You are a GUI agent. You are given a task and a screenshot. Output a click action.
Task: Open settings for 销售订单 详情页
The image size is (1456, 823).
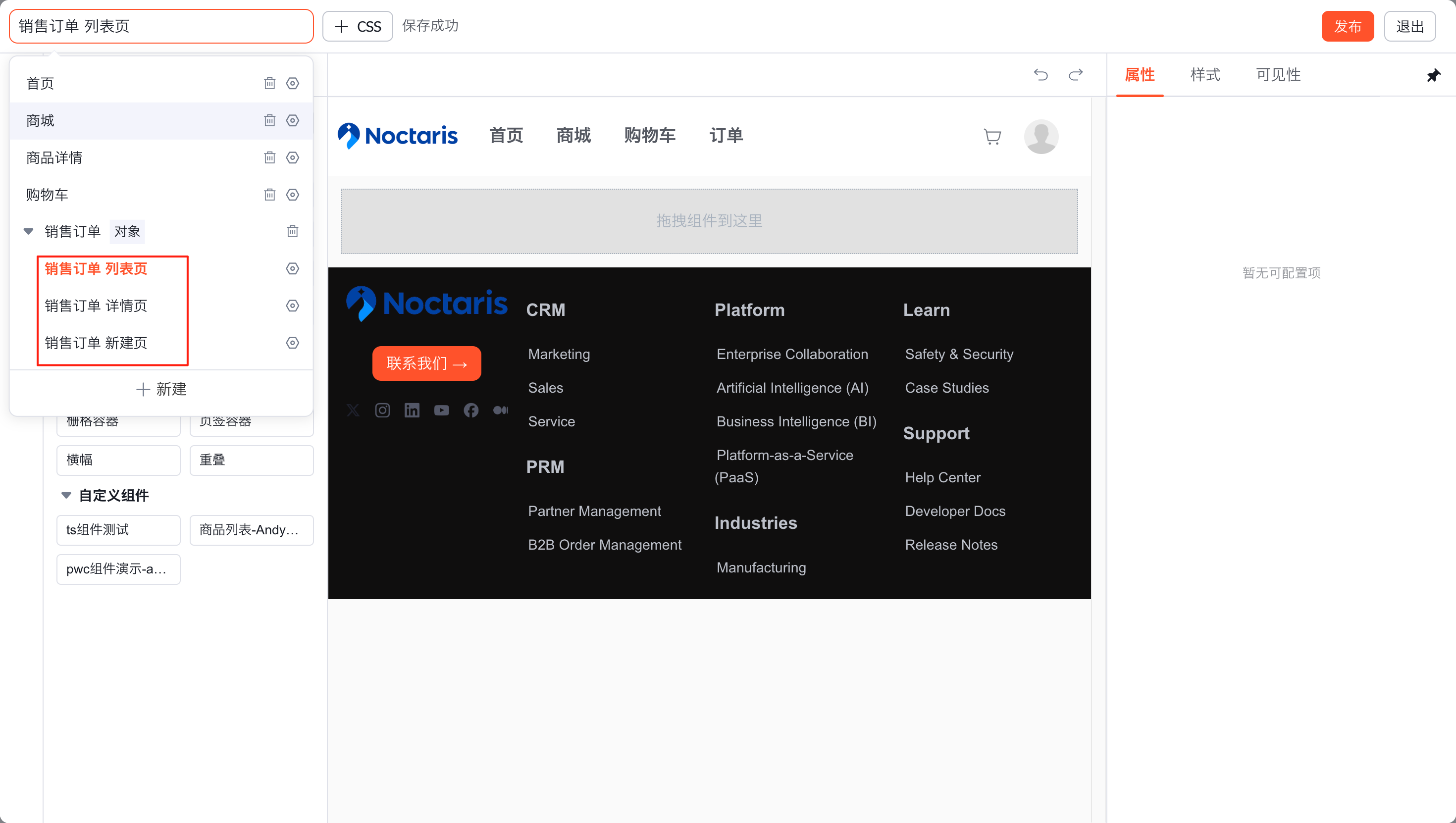[x=292, y=306]
